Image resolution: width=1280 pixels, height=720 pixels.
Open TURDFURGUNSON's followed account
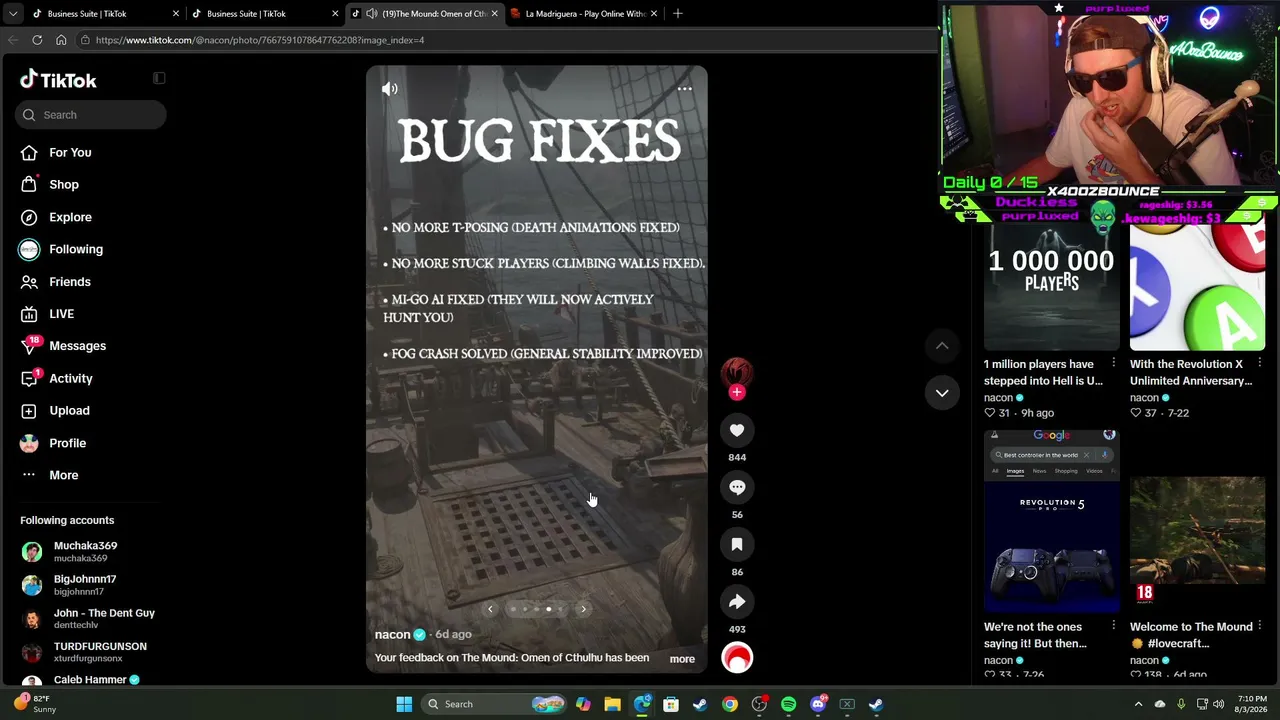[84, 652]
